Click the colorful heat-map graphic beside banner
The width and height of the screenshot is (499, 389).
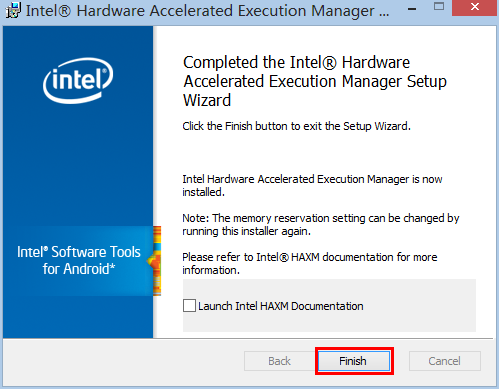157,261
